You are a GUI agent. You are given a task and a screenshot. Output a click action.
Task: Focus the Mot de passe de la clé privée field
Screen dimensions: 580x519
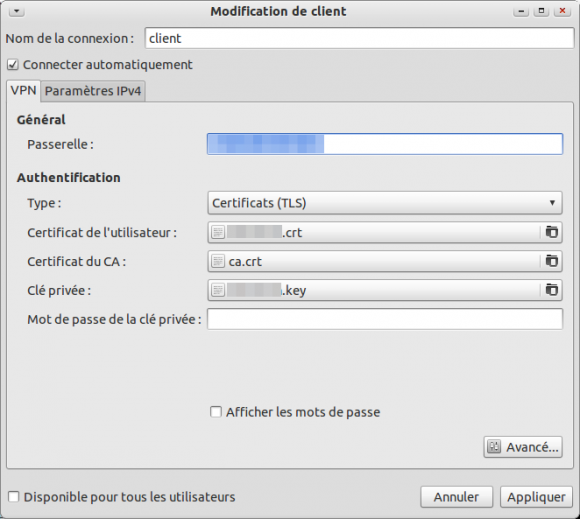point(385,319)
